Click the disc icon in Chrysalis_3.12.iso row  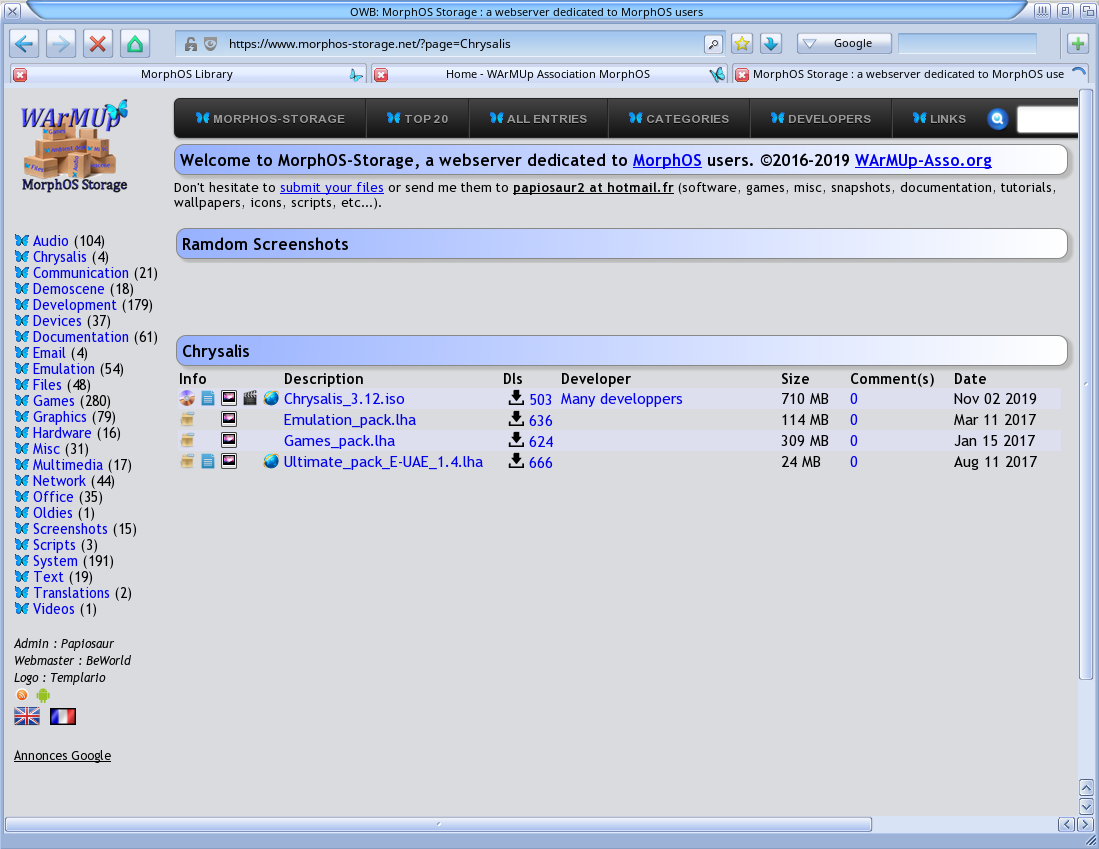tap(187, 398)
